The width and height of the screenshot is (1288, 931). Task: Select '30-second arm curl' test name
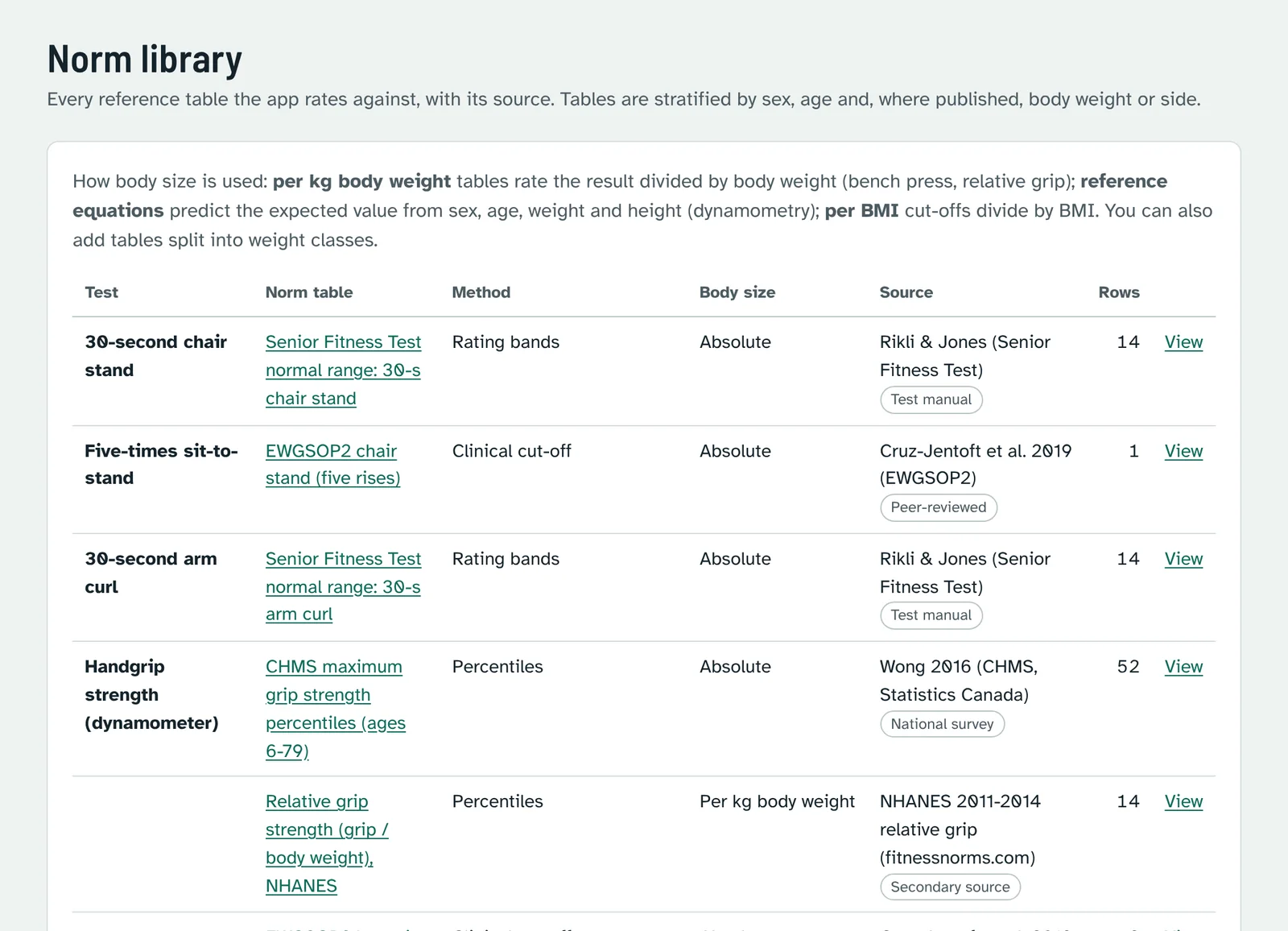[151, 573]
